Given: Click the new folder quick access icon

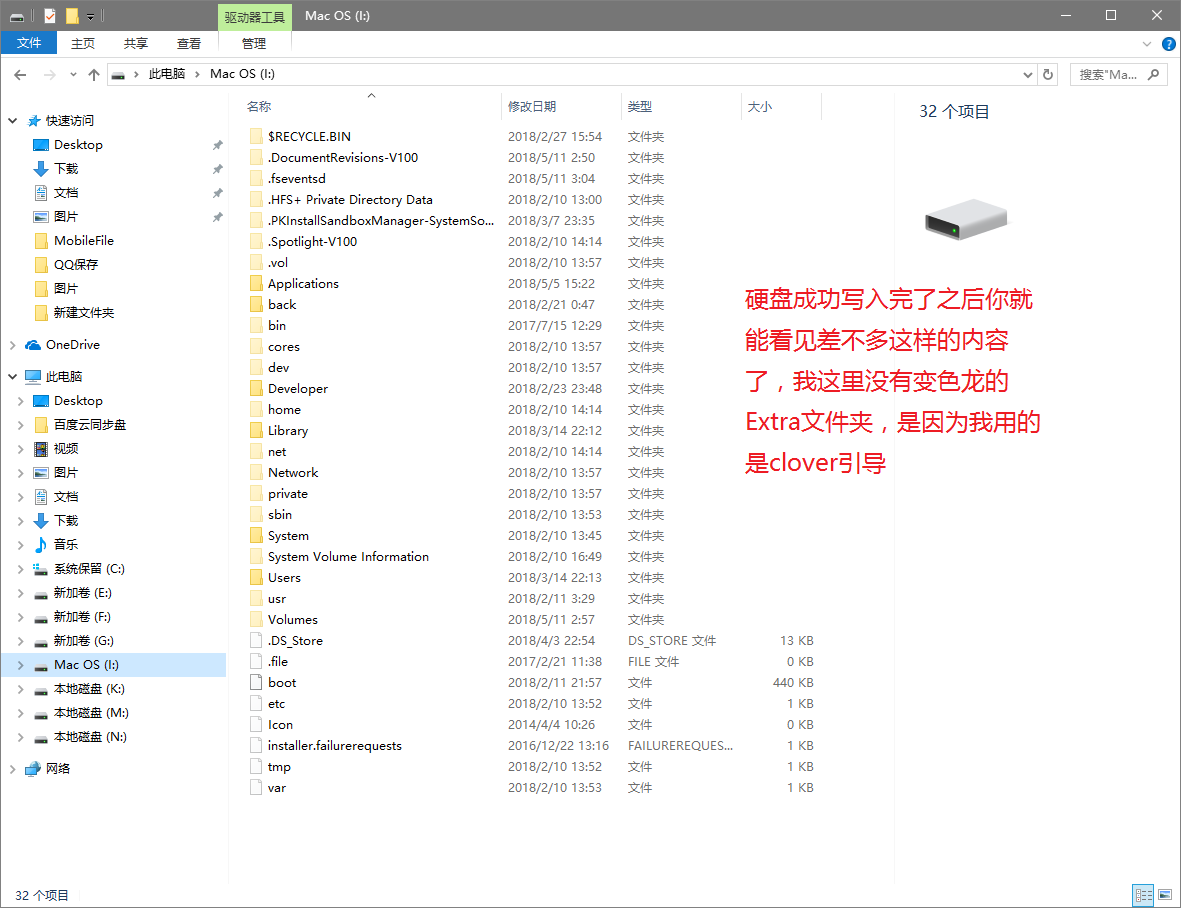Looking at the screenshot, I should 72,16.
